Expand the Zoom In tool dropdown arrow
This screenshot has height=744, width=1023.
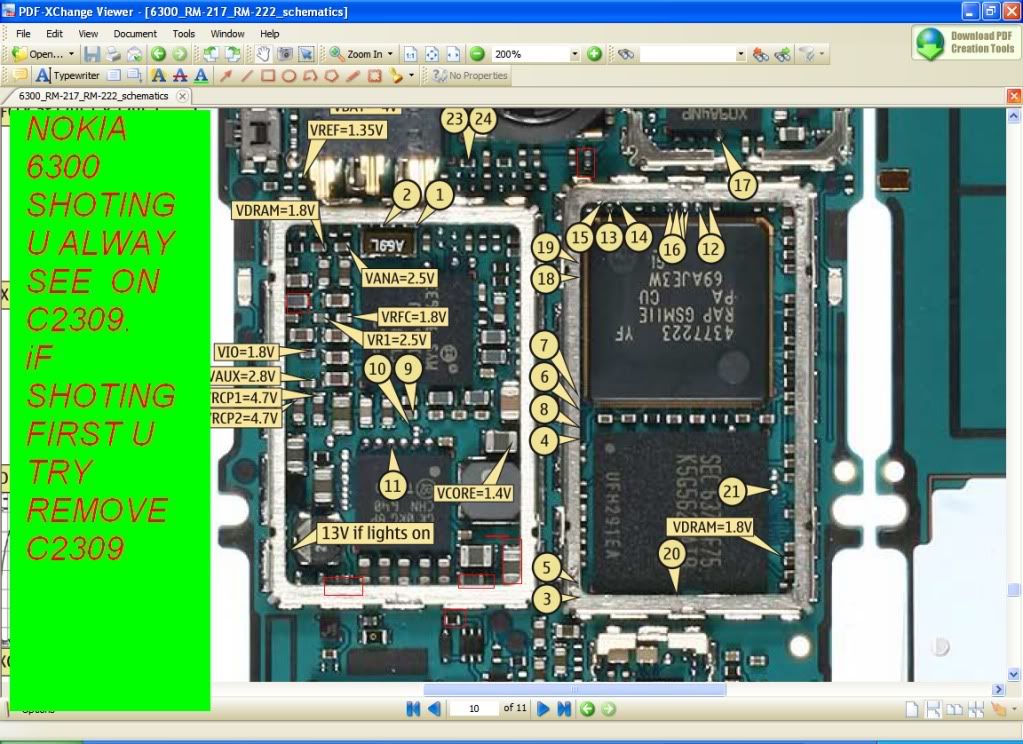tap(390, 54)
